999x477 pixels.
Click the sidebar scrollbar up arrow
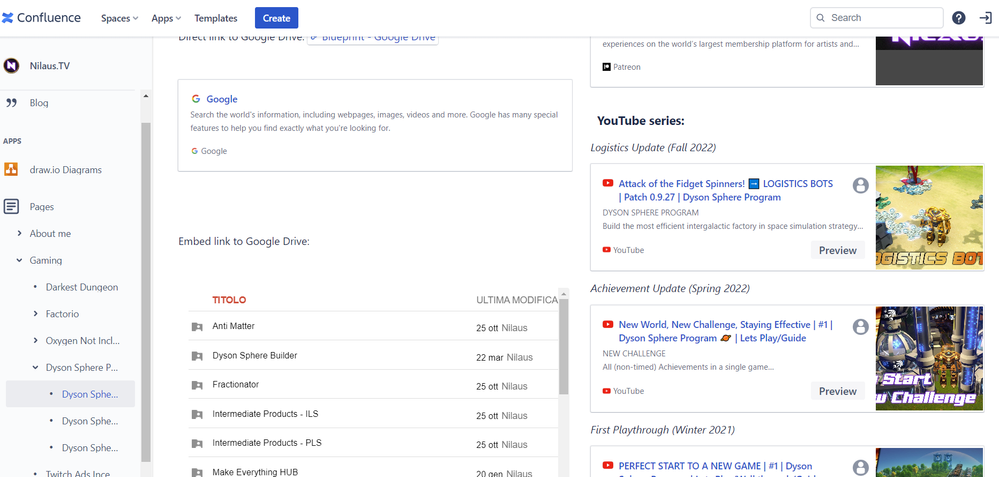coord(145,96)
